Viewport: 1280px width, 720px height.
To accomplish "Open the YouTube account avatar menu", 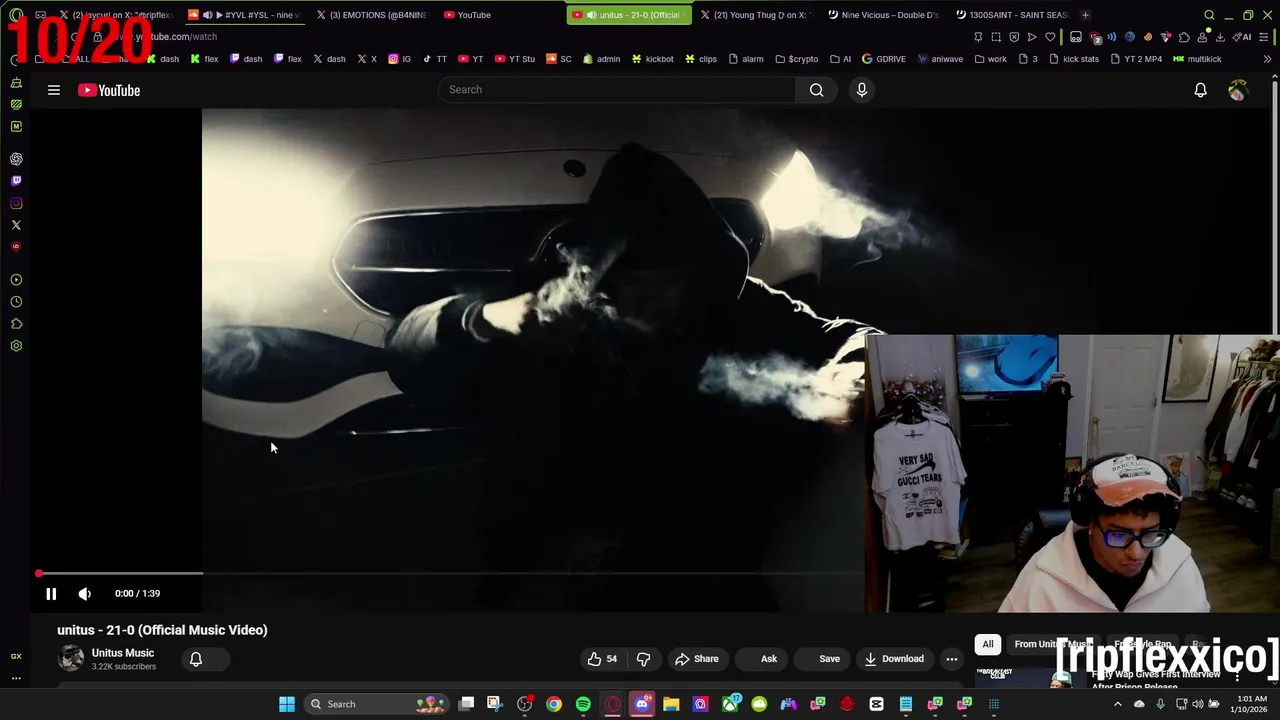I will [x=1238, y=90].
